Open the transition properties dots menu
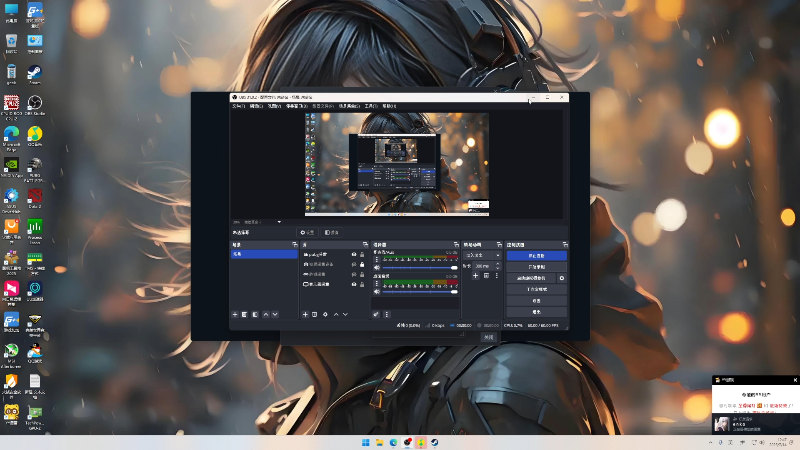The image size is (800, 450). click(x=496, y=276)
